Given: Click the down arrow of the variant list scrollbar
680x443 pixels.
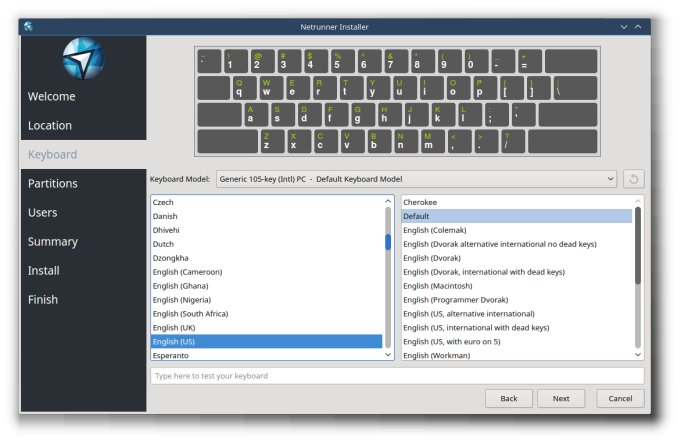Looking at the screenshot, I should (x=638, y=355).
